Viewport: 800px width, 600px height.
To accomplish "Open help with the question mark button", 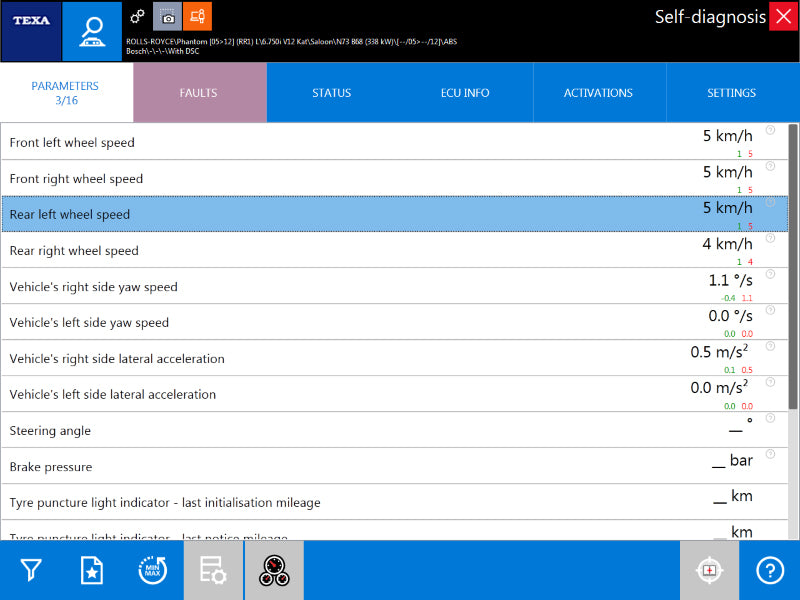I will (770, 571).
